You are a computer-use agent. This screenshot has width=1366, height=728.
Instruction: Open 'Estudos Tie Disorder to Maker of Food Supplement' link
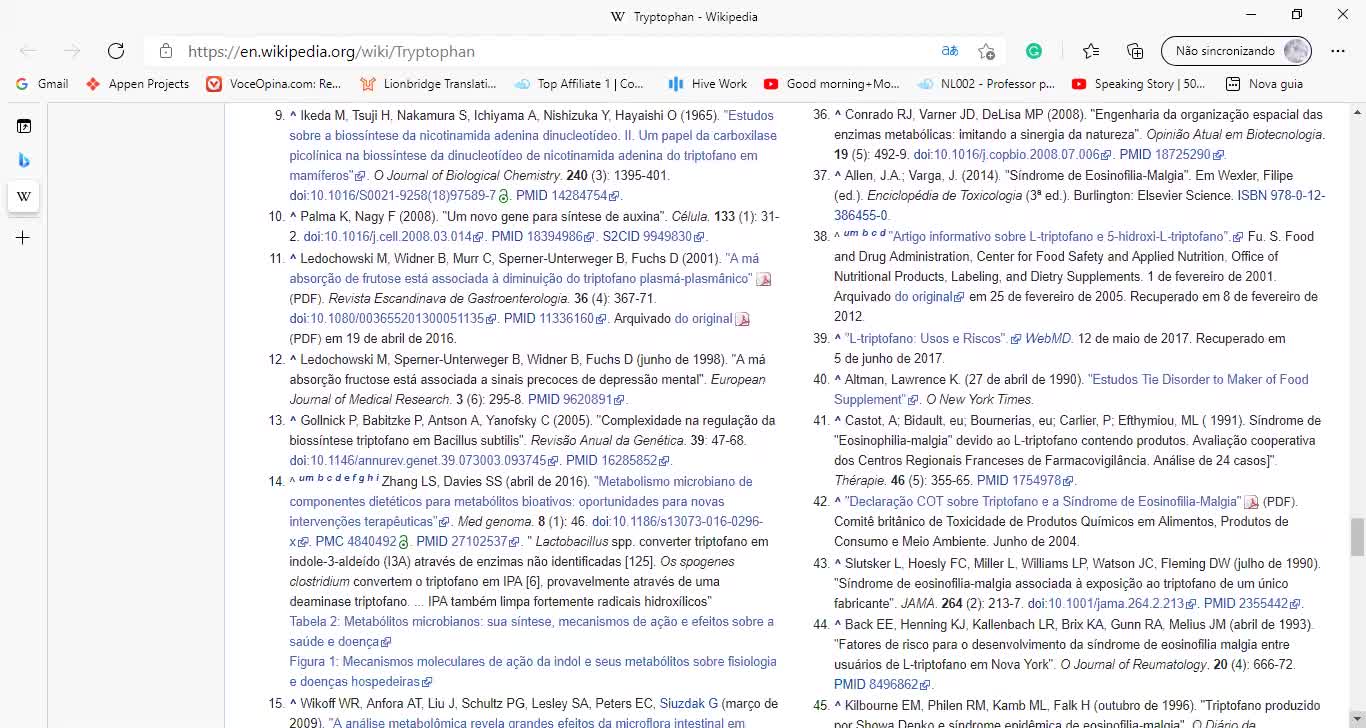1071,390
